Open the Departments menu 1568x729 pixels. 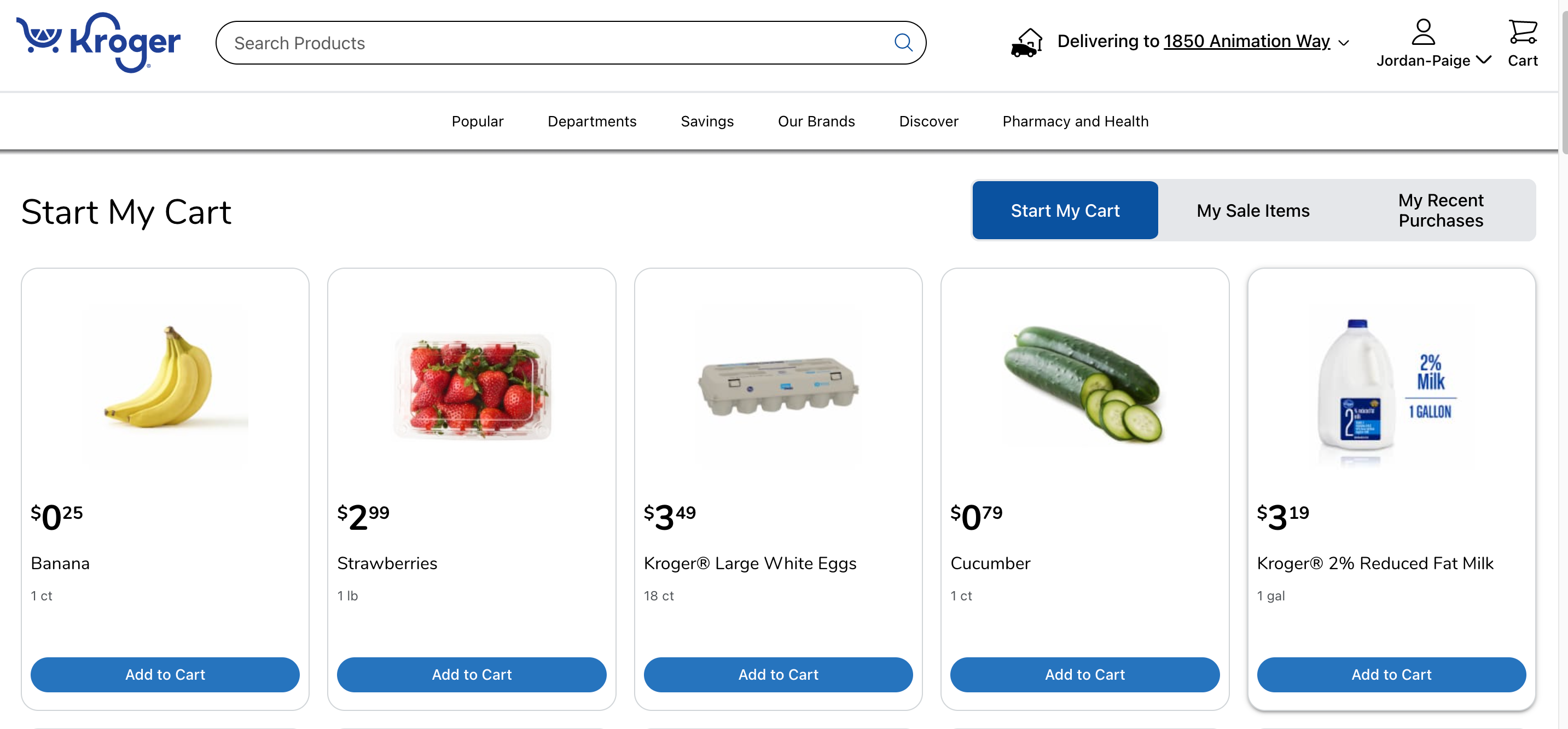(591, 121)
